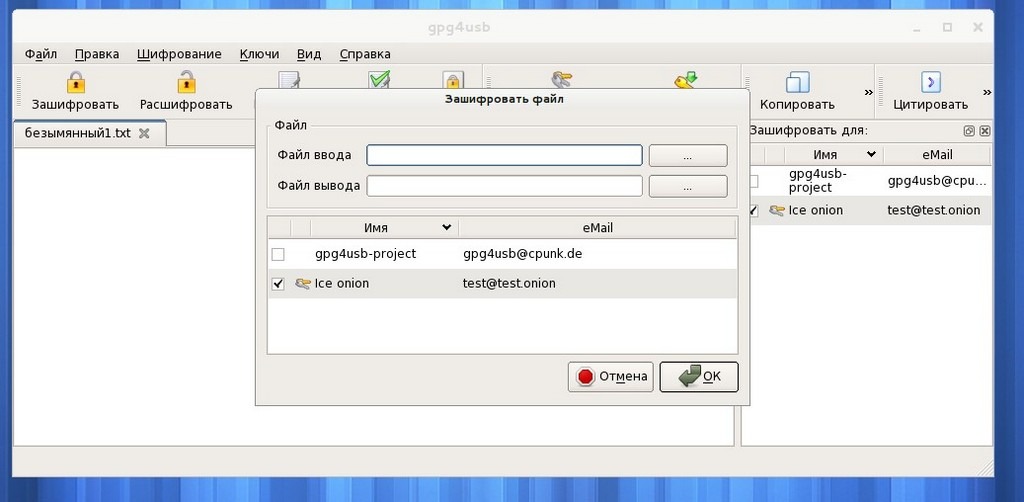This screenshot has height=502, width=1024.
Task: Click eMail column header in side panel
Action: click(x=936, y=155)
